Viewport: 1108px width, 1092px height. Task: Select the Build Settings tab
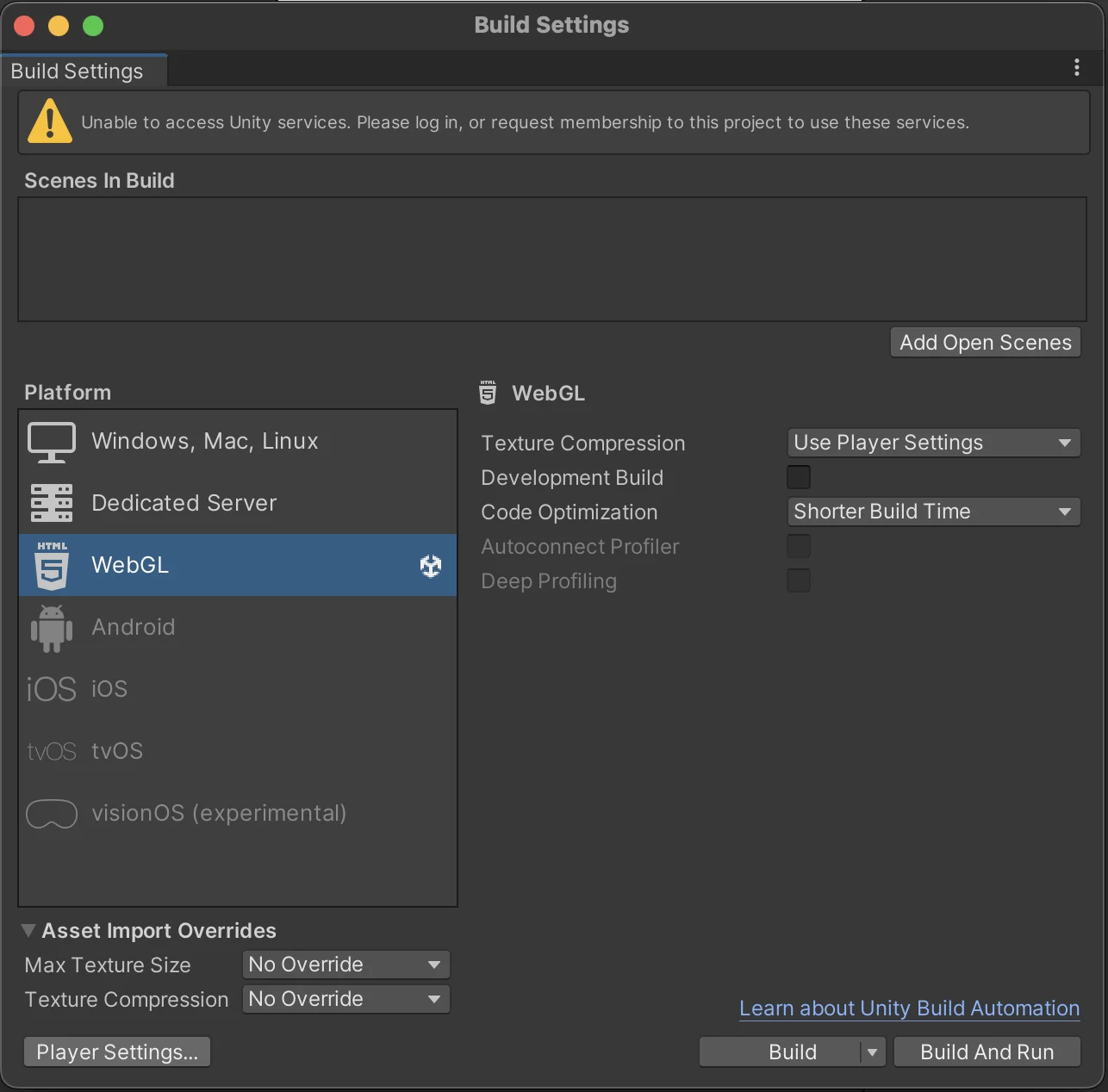coord(78,71)
